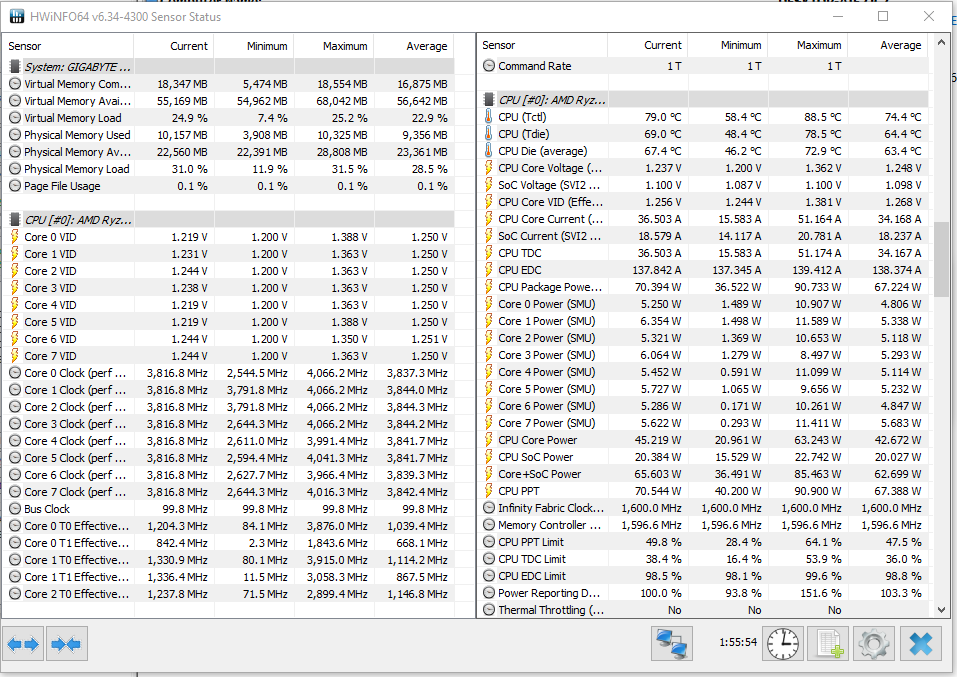
Task: Click the 18,347 MB Virtual Memory value
Action: click(x=182, y=84)
